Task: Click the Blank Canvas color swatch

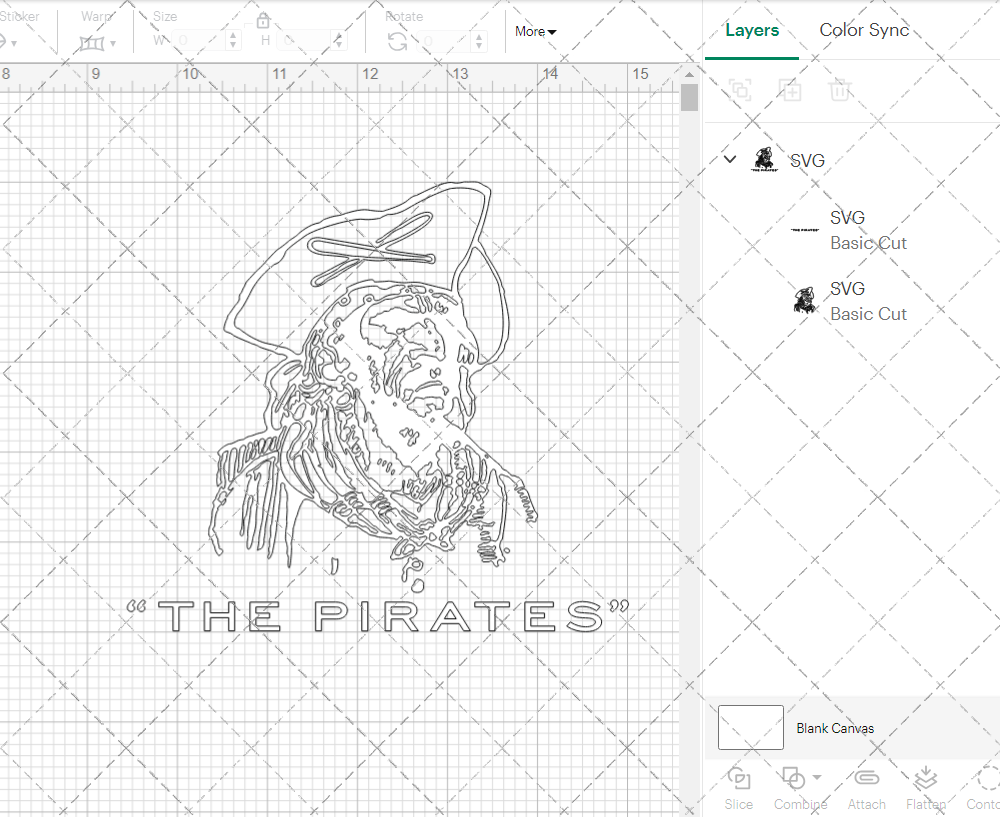Action: click(751, 727)
